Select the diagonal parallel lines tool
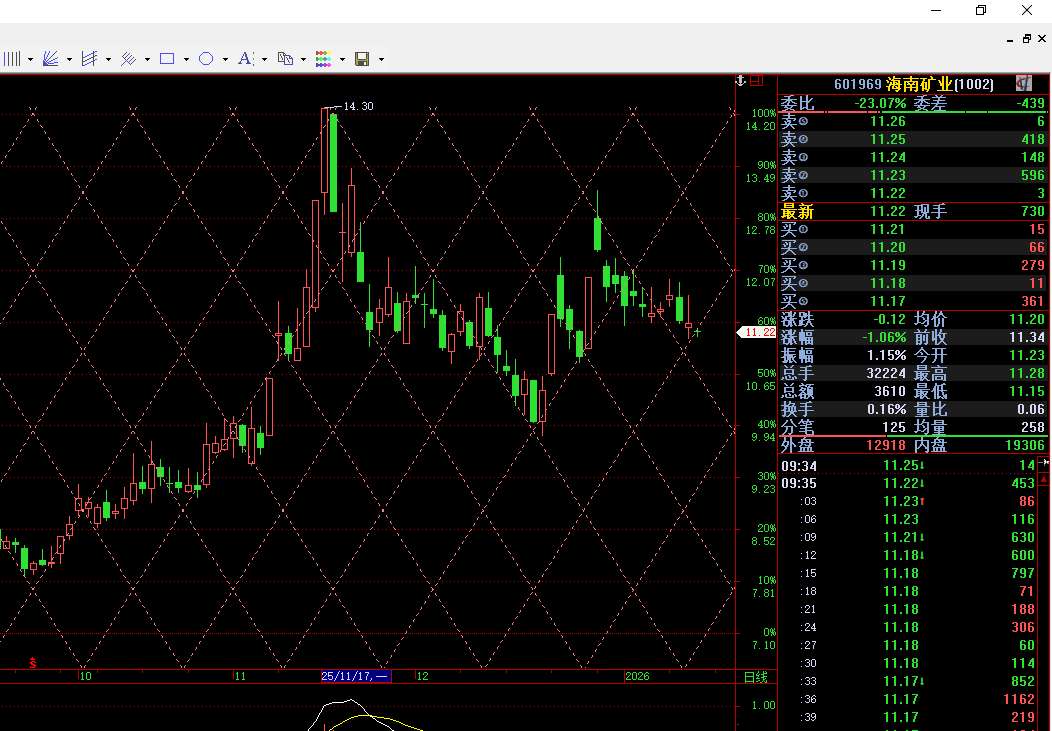The height and width of the screenshot is (731, 1052). pyautogui.click(x=128, y=59)
